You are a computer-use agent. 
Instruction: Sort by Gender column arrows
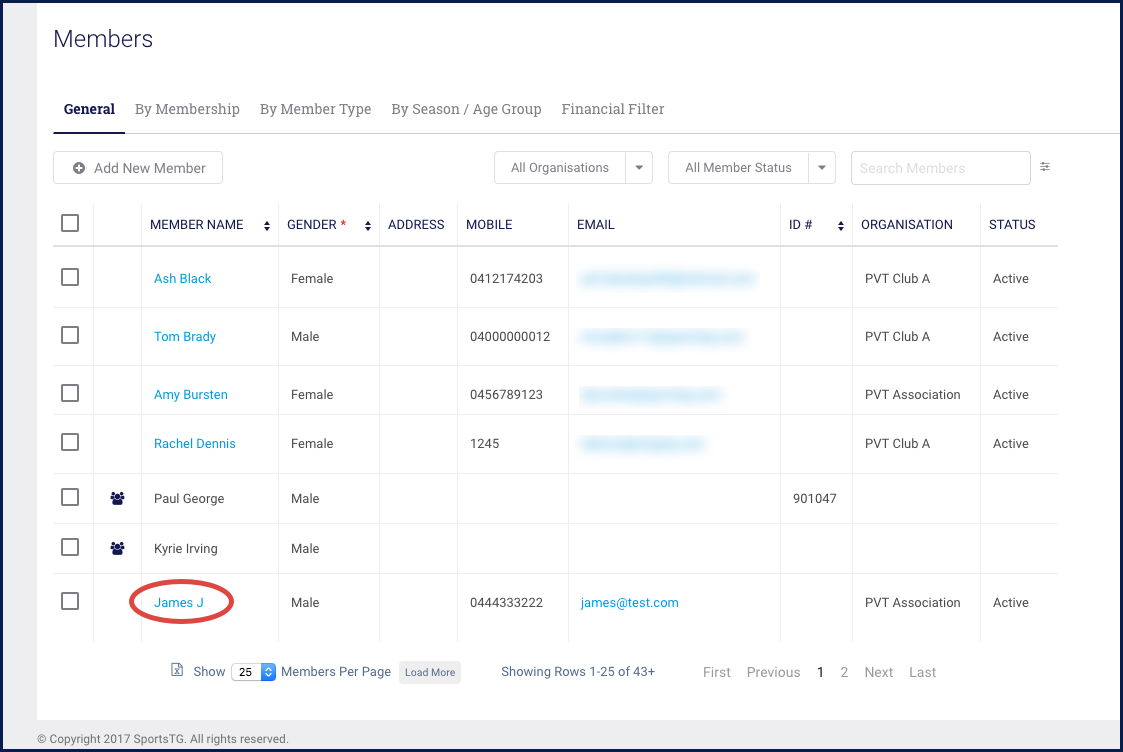pyautogui.click(x=367, y=226)
